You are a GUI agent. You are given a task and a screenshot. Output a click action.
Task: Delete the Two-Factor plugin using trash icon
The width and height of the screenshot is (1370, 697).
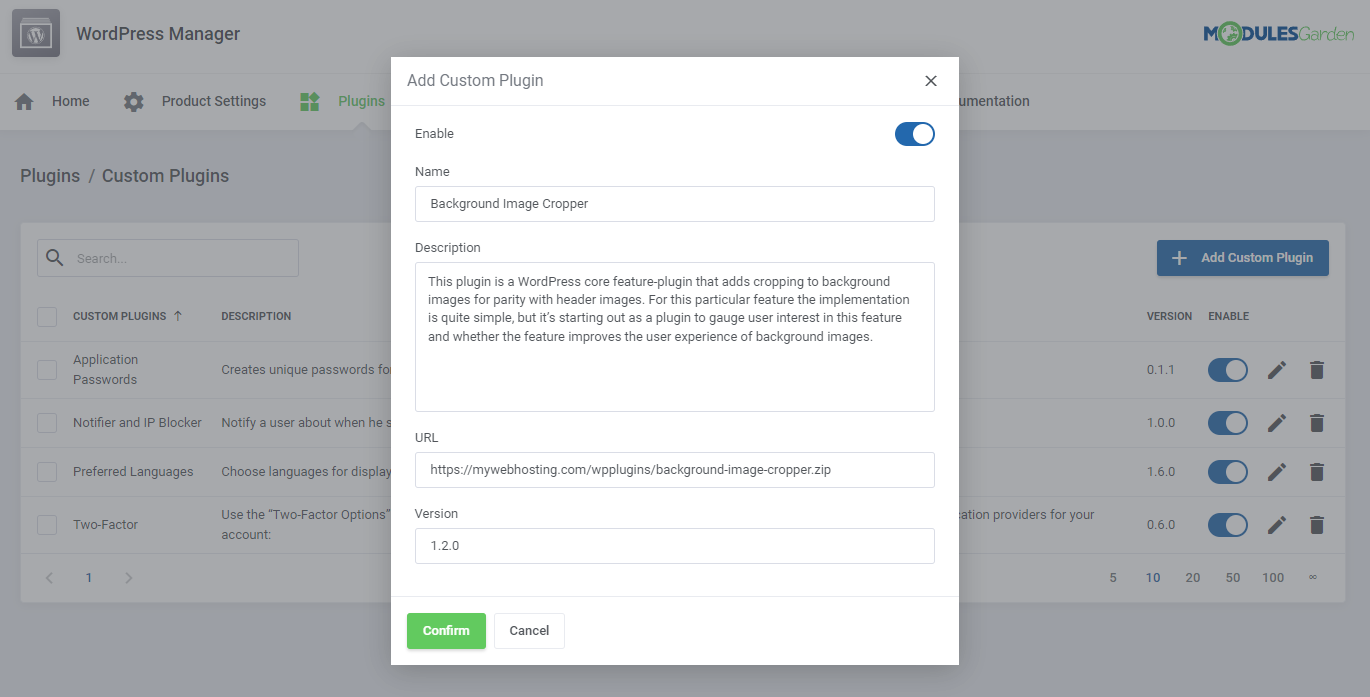tap(1316, 524)
